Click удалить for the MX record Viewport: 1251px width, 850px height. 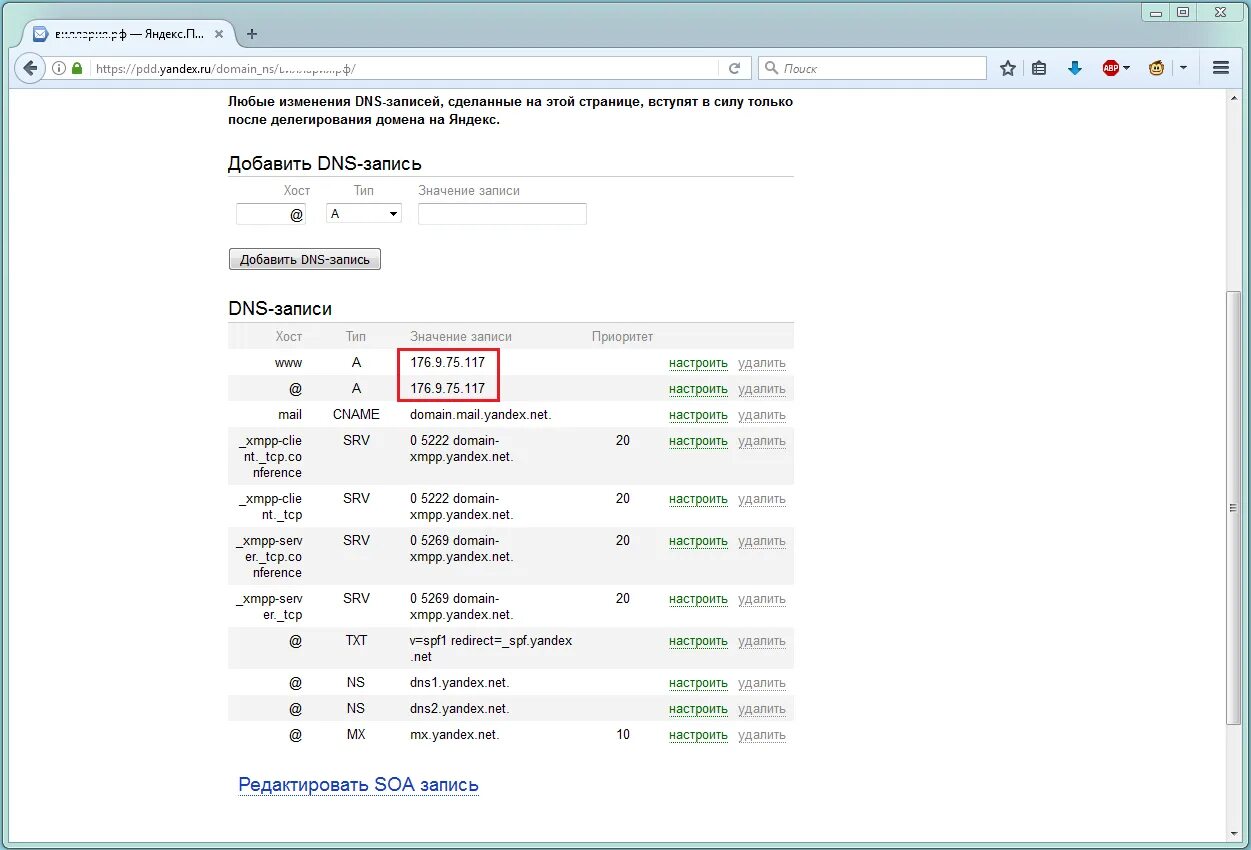(x=762, y=735)
